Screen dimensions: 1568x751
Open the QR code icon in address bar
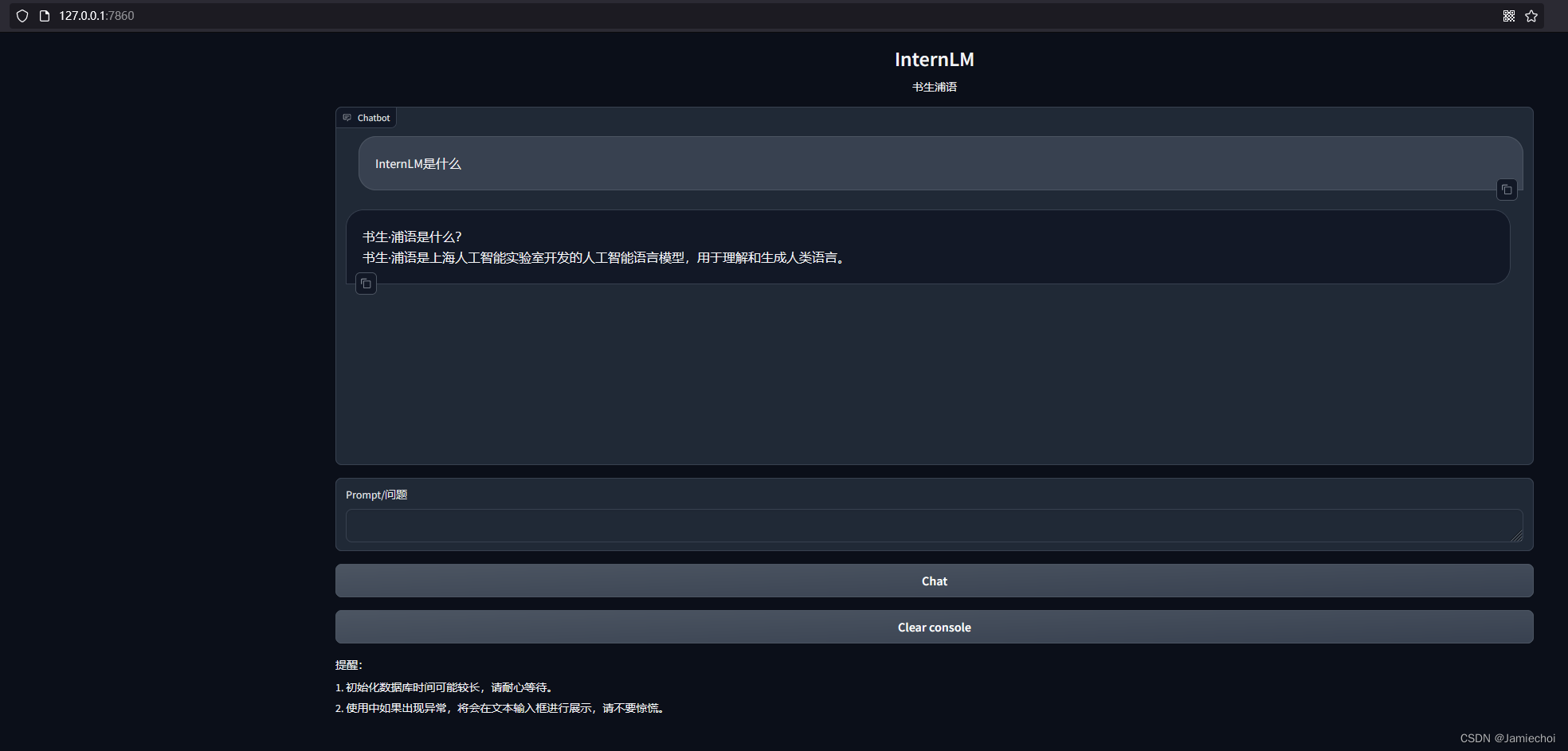(1509, 16)
